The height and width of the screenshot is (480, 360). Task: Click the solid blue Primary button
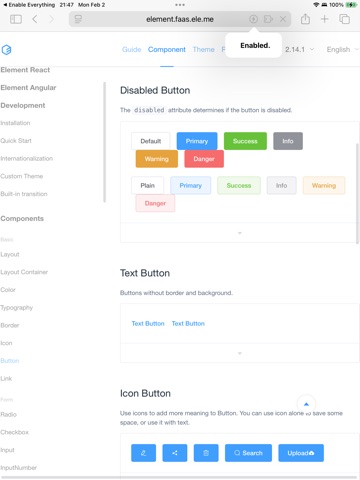(197, 141)
